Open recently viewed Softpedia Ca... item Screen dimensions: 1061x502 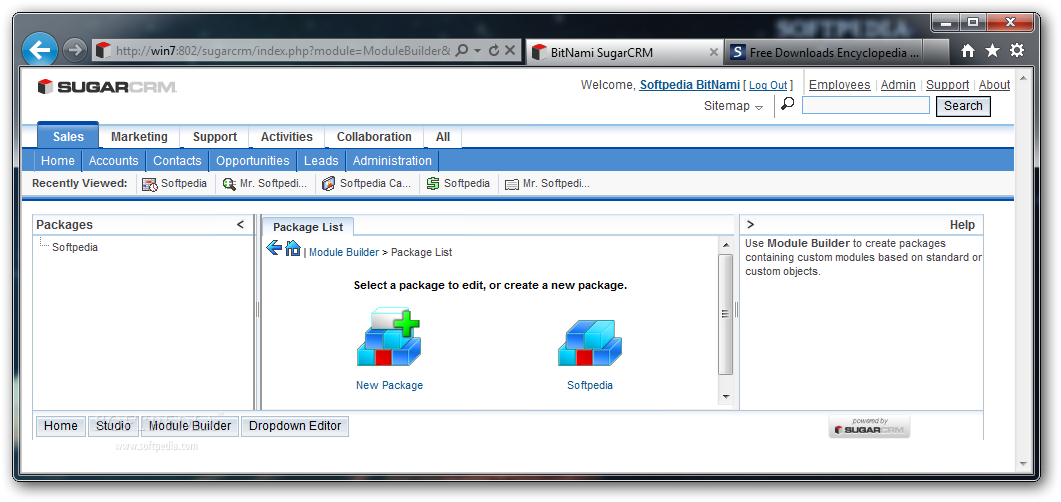point(367,183)
